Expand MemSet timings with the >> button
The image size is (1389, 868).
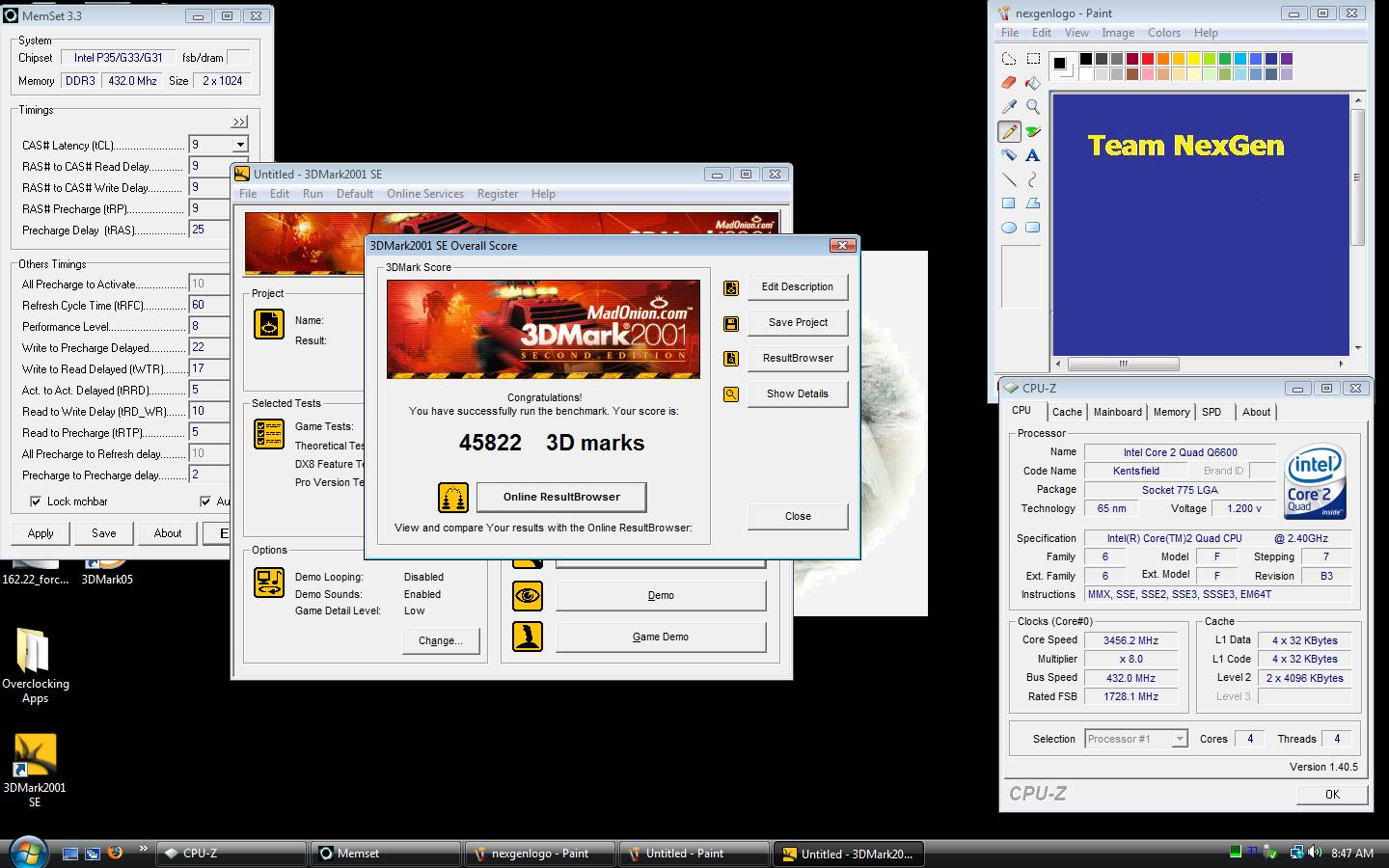(239, 122)
